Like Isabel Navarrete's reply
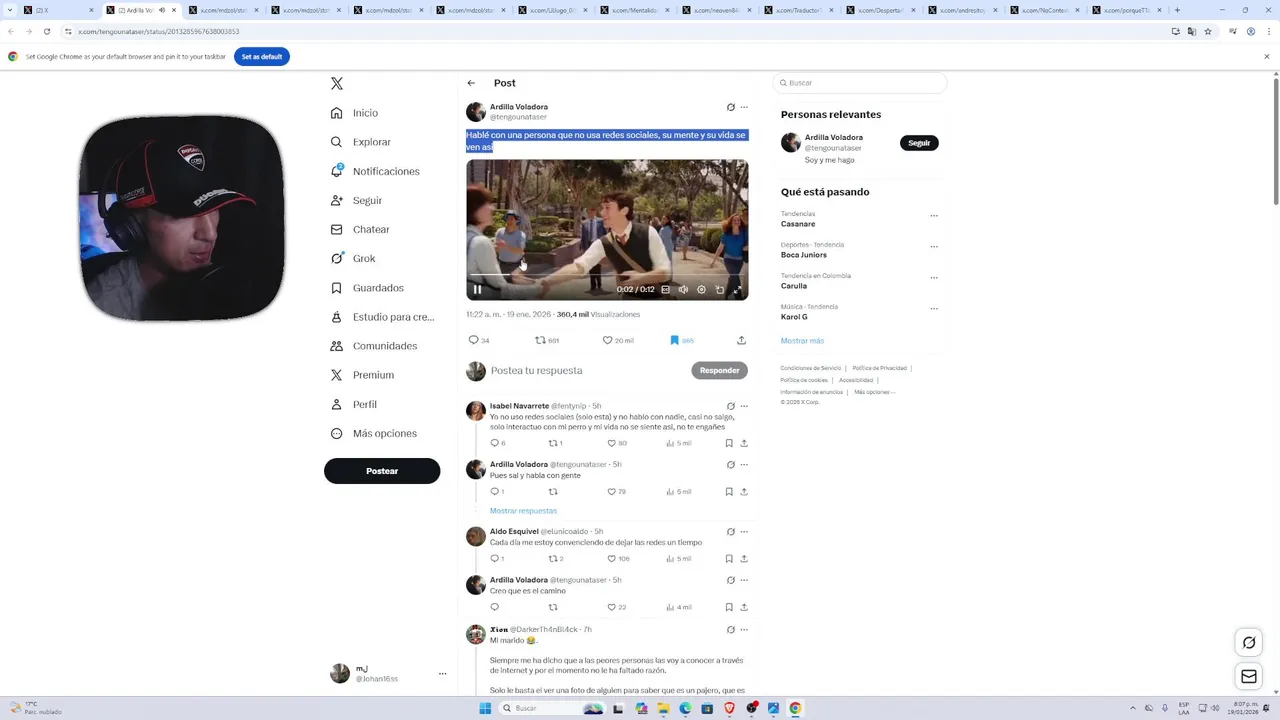Image resolution: width=1280 pixels, height=720 pixels. (617, 443)
